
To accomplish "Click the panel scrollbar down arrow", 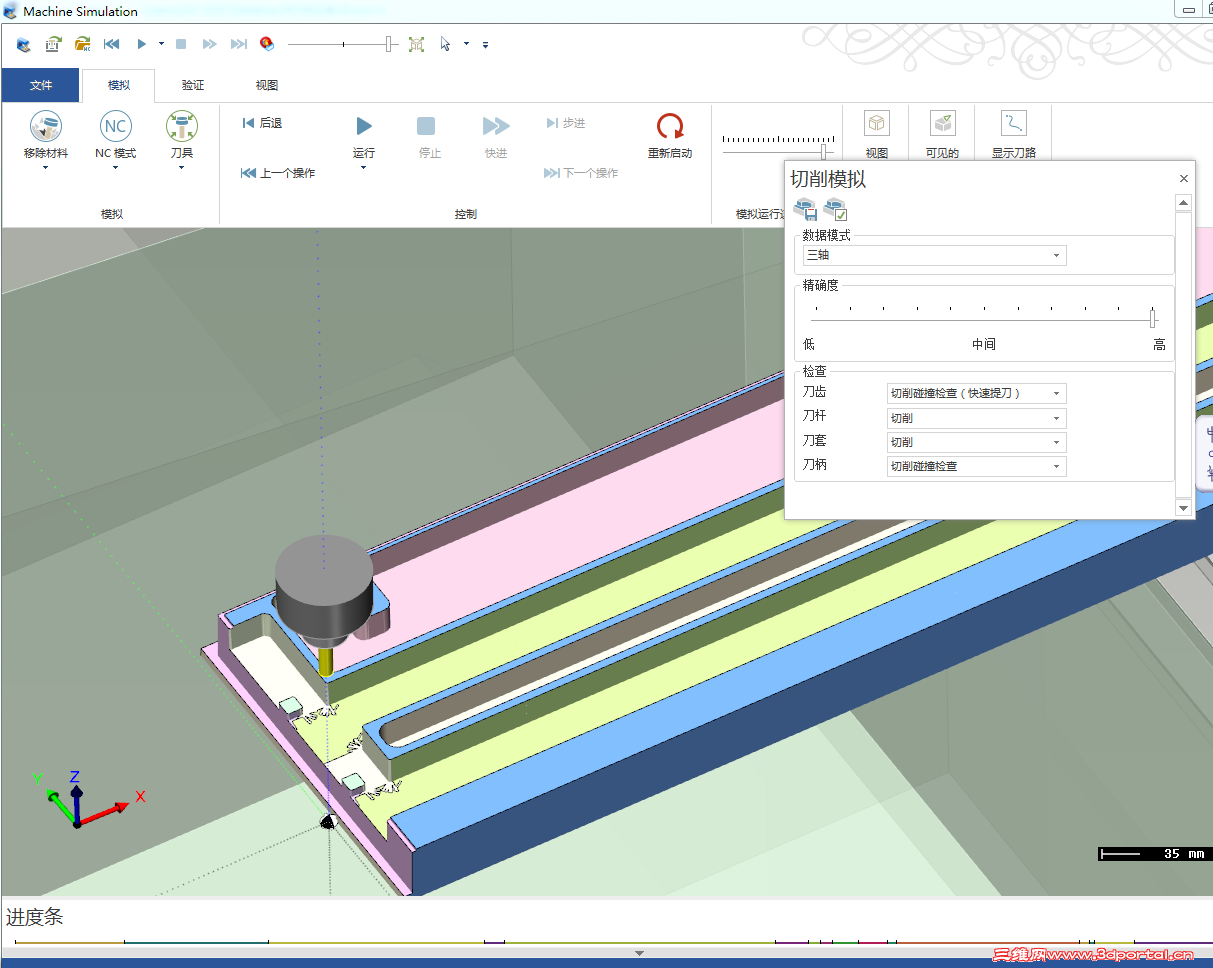I will pyautogui.click(x=1184, y=508).
